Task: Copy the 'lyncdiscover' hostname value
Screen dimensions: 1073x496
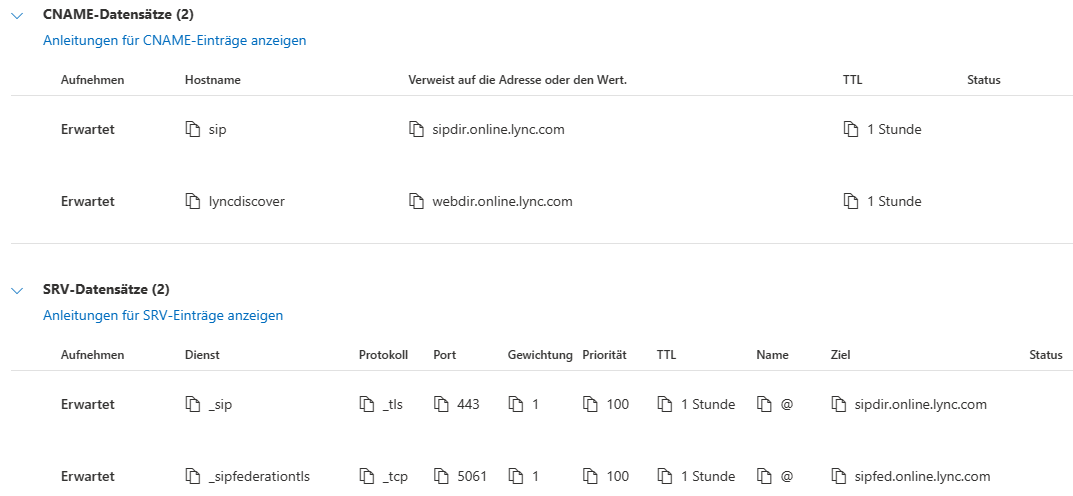Action: click(x=194, y=202)
